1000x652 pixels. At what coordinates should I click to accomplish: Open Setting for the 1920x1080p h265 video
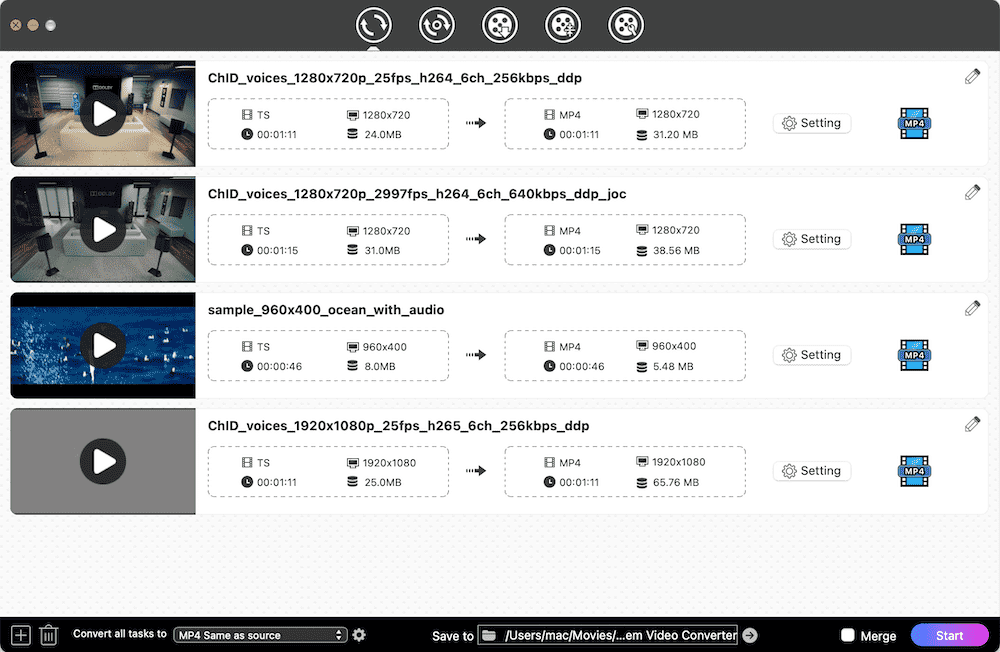point(812,471)
